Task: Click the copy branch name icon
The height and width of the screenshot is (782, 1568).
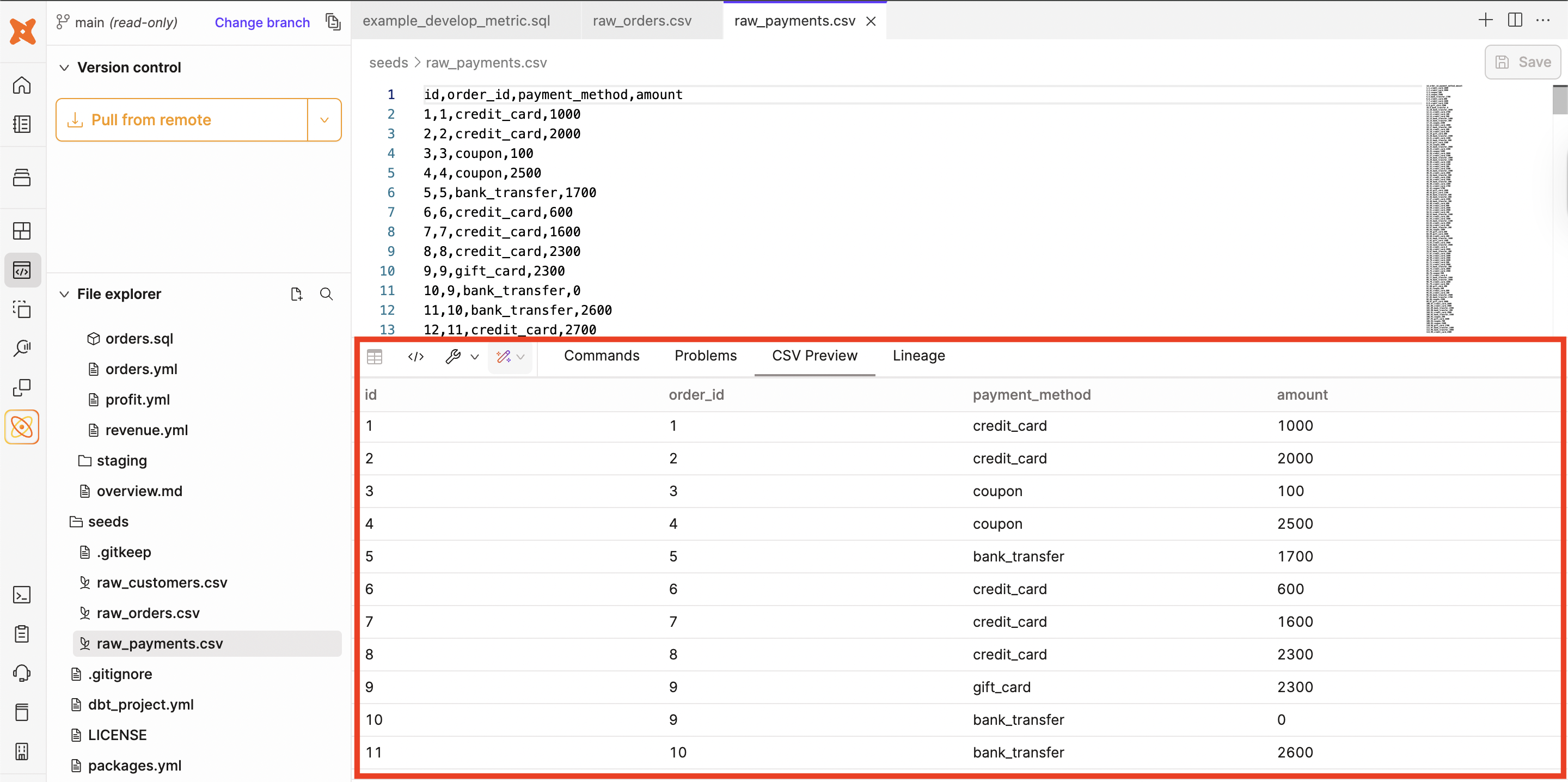Action: (x=333, y=21)
